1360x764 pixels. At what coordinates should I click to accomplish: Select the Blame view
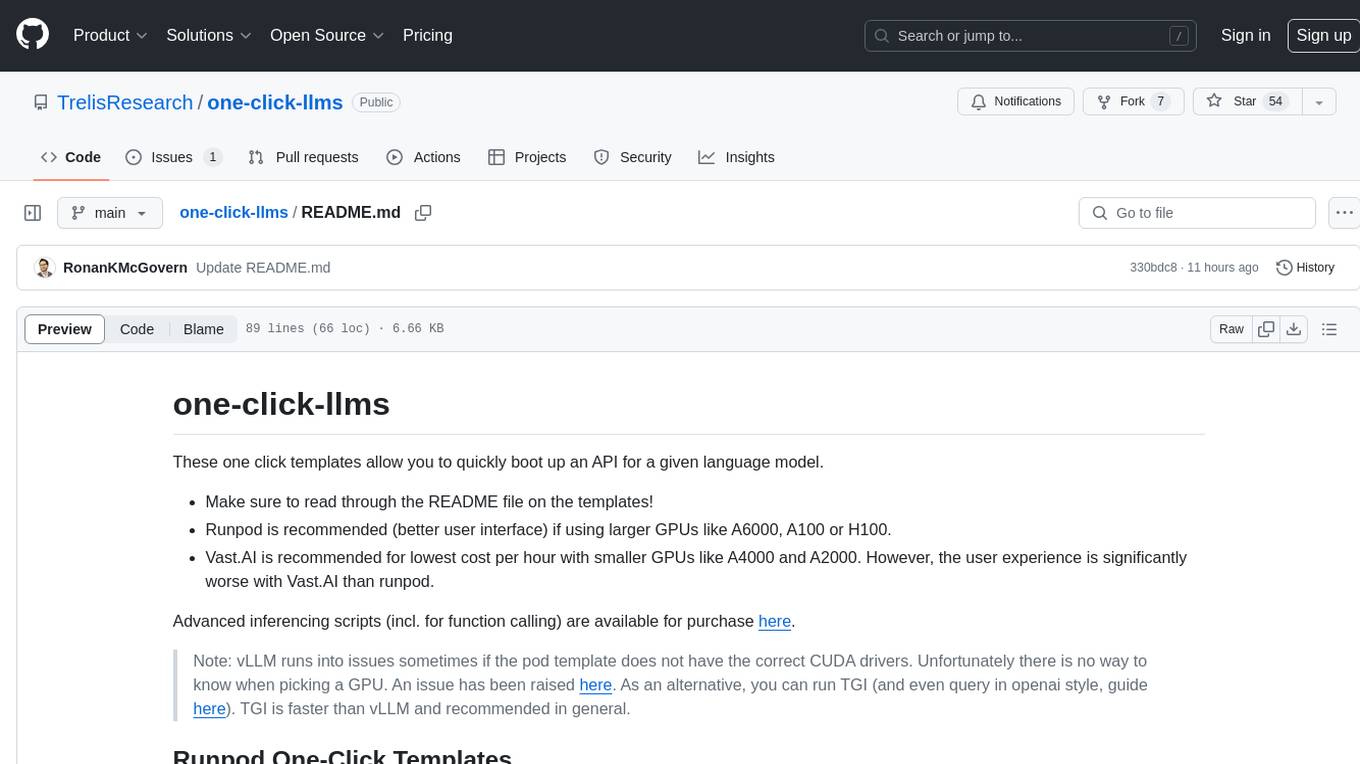click(203, 329)
